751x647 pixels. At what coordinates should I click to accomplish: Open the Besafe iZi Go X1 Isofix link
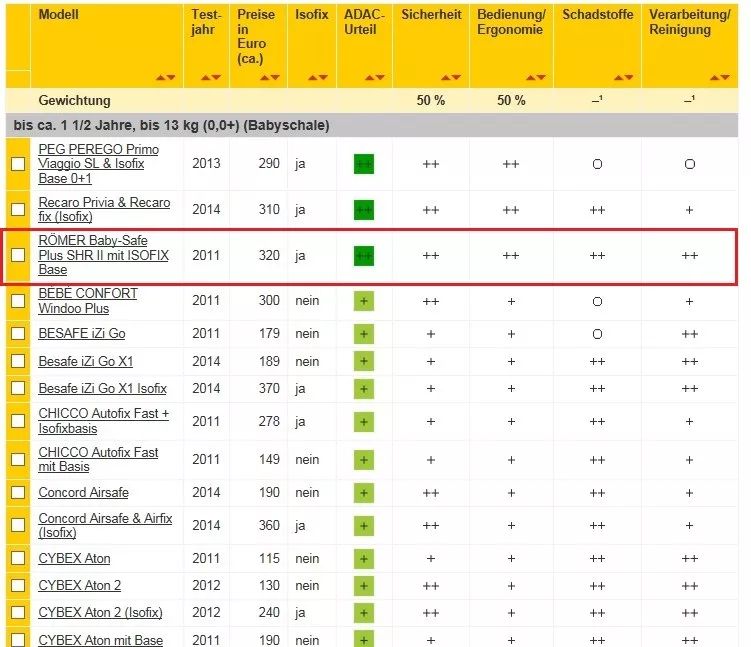click(x=102, y=388)
